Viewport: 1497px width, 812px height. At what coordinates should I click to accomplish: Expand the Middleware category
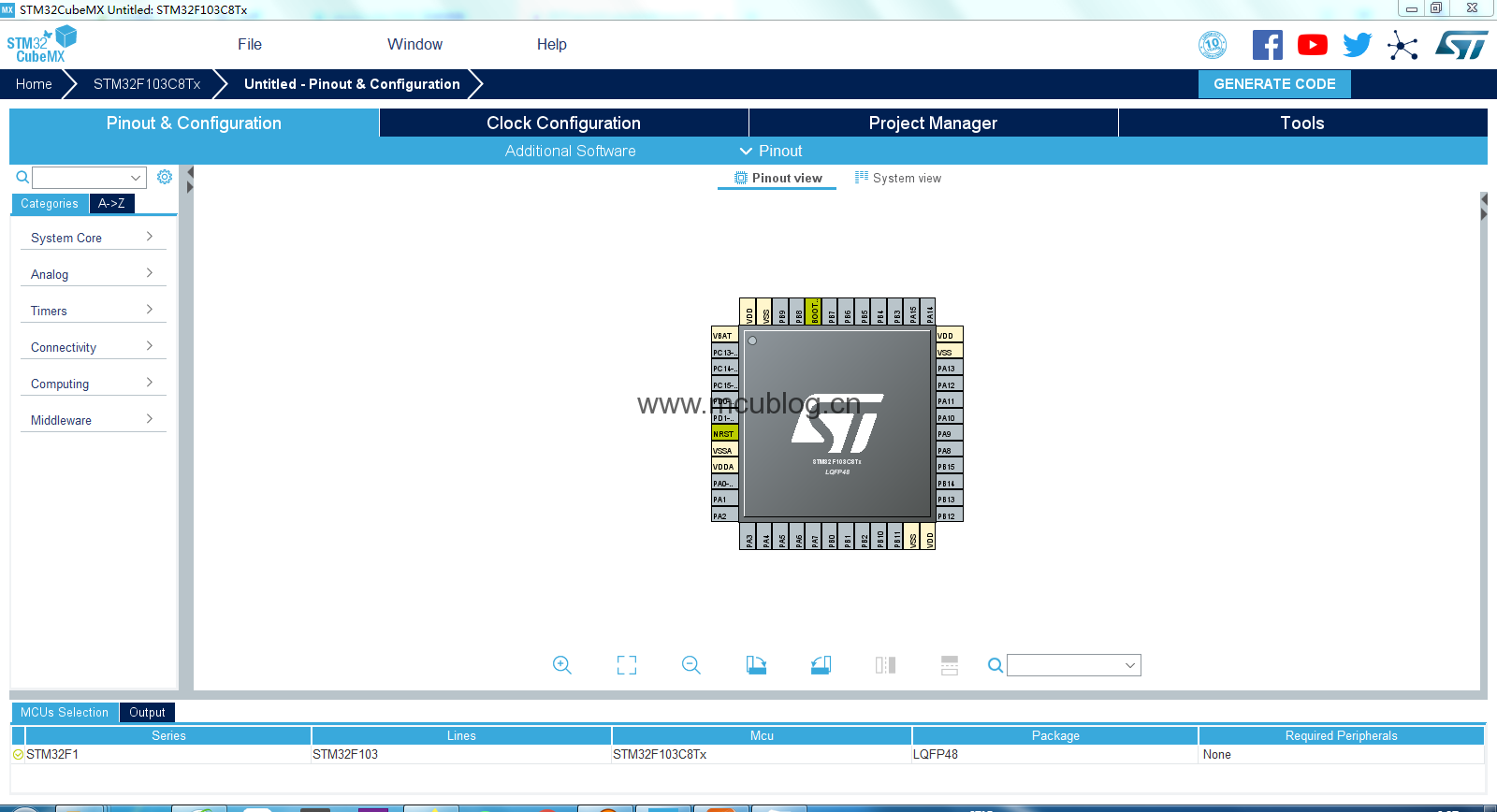click(x=93, y=420)
